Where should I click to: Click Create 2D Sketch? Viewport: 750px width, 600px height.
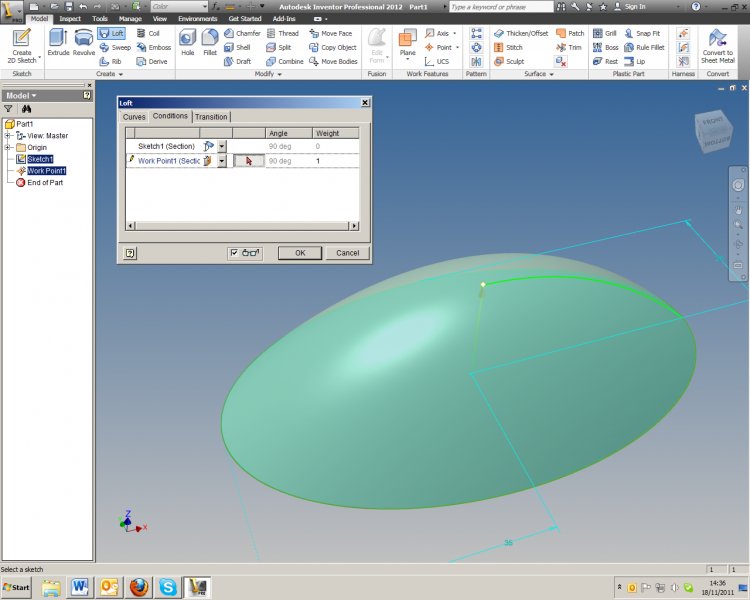21,45
